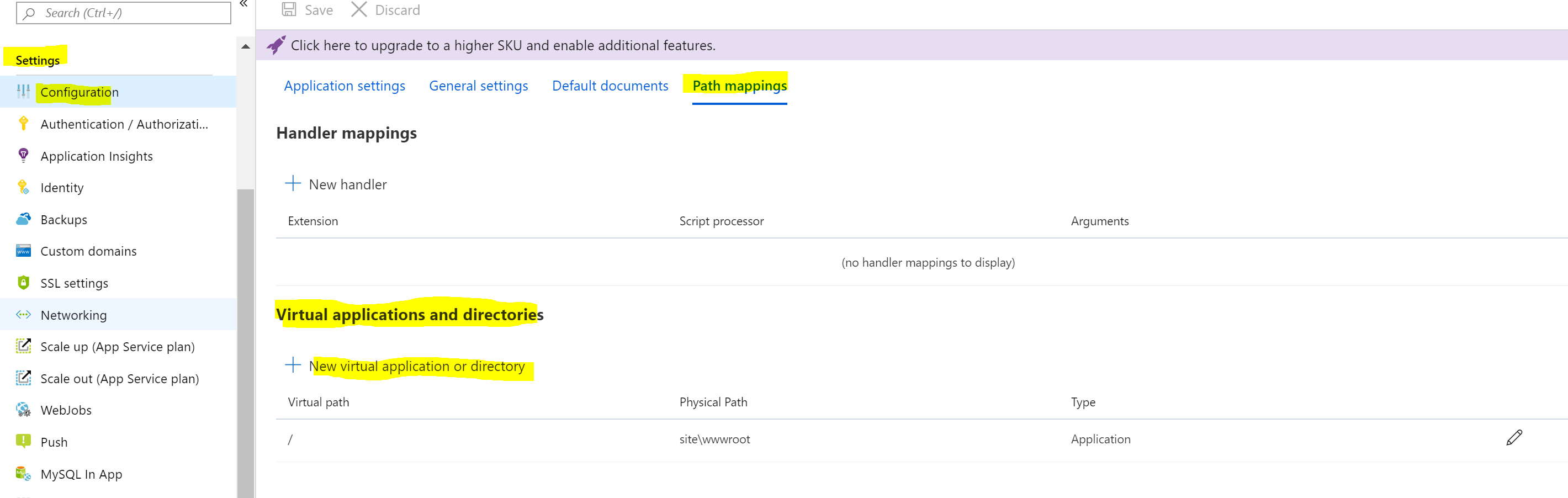Click the Application Insights lightbulb icon
Screen dimensions: 1568x498
(x=23, y=156)
